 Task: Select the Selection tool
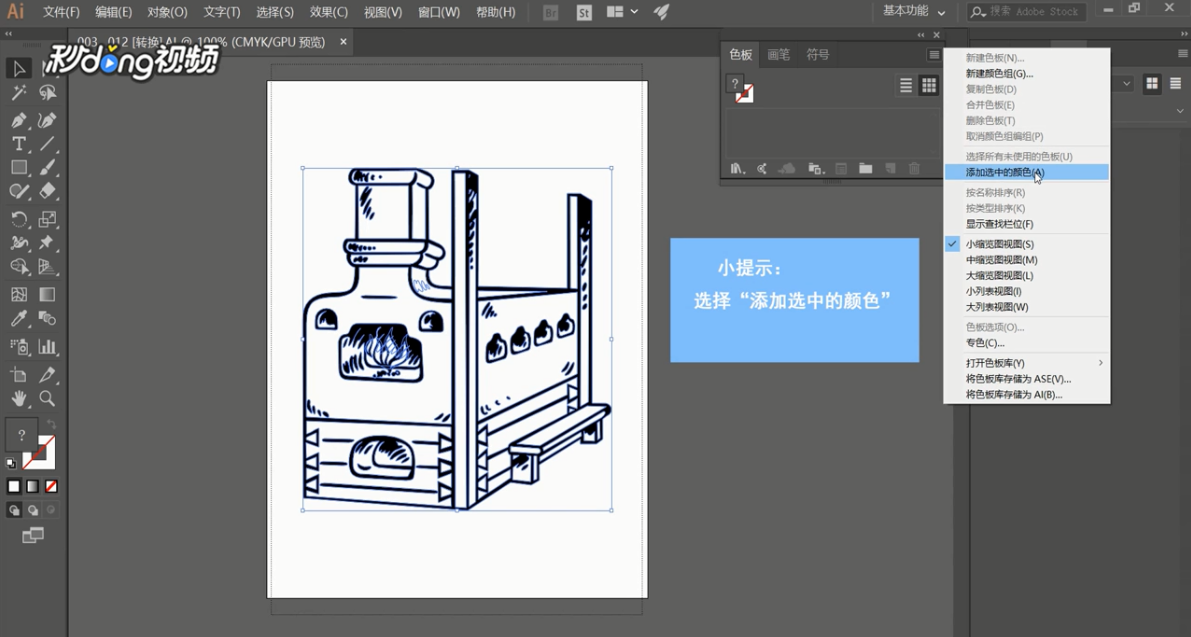(x=18, y=68)
